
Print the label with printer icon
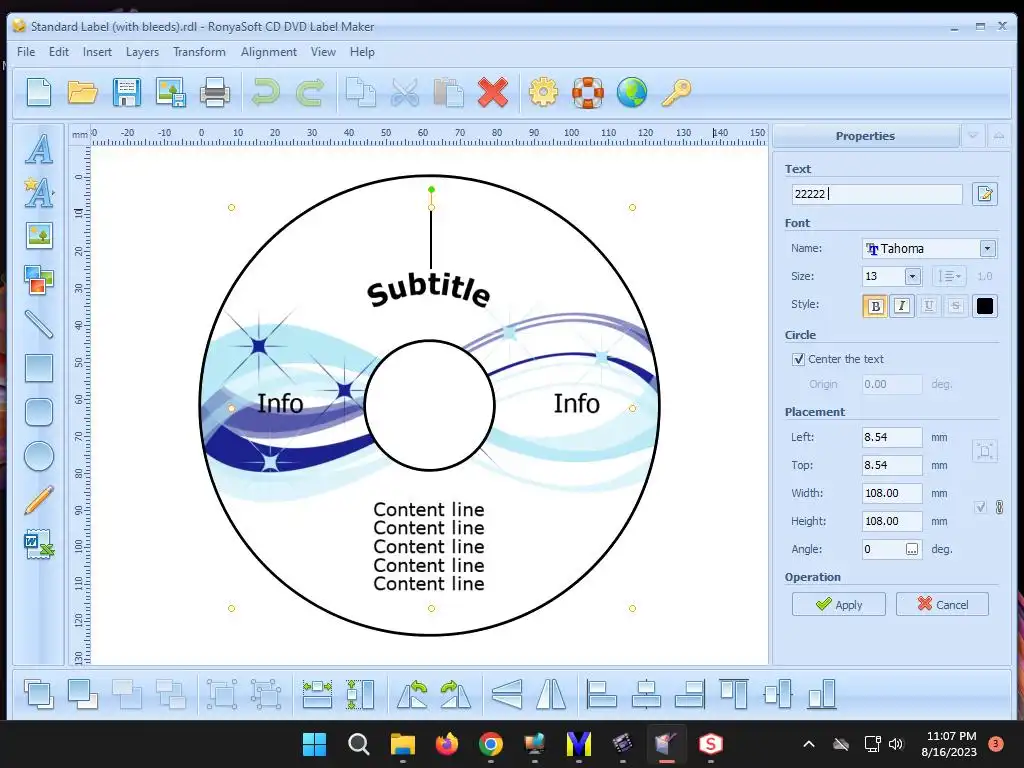(x=214, y=91)
